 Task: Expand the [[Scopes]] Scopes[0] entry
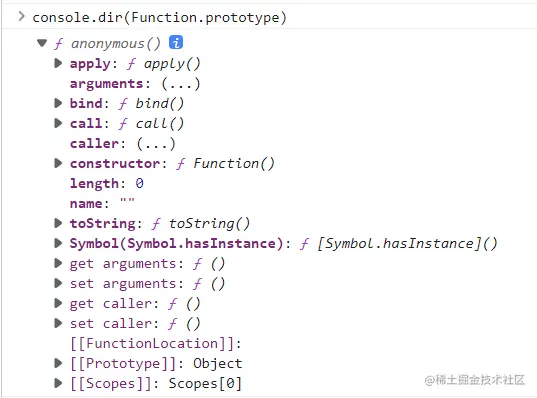point(58,383)
